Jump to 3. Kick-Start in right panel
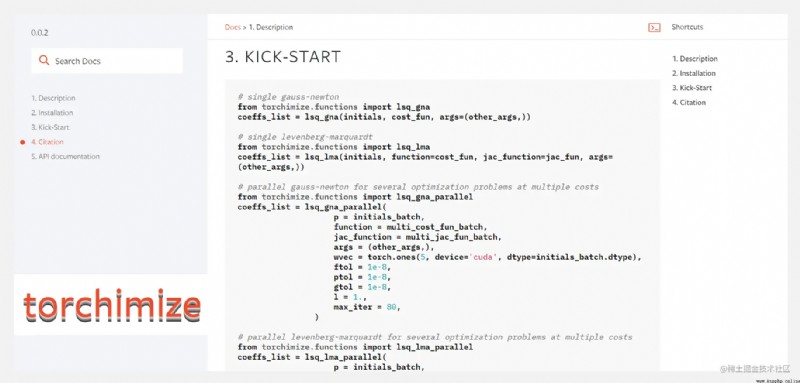Viewport: 800px width, 383px height. pos(692,88)
